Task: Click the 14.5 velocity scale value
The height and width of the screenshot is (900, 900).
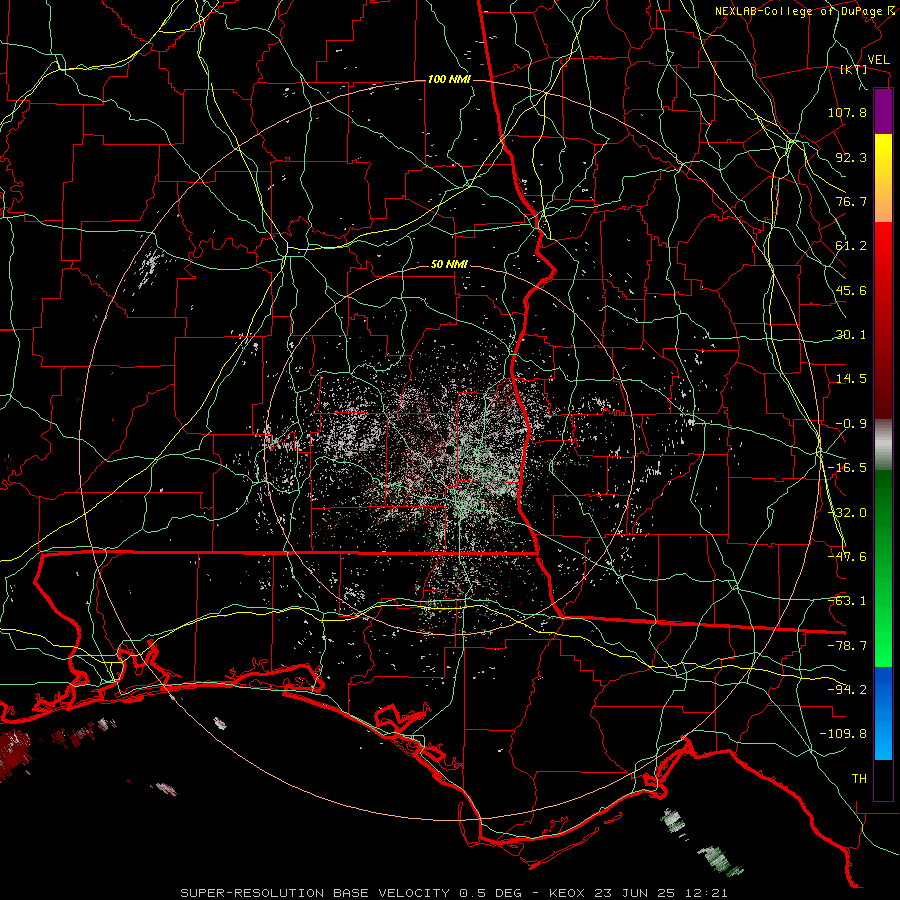Action: tap(851, 379)
